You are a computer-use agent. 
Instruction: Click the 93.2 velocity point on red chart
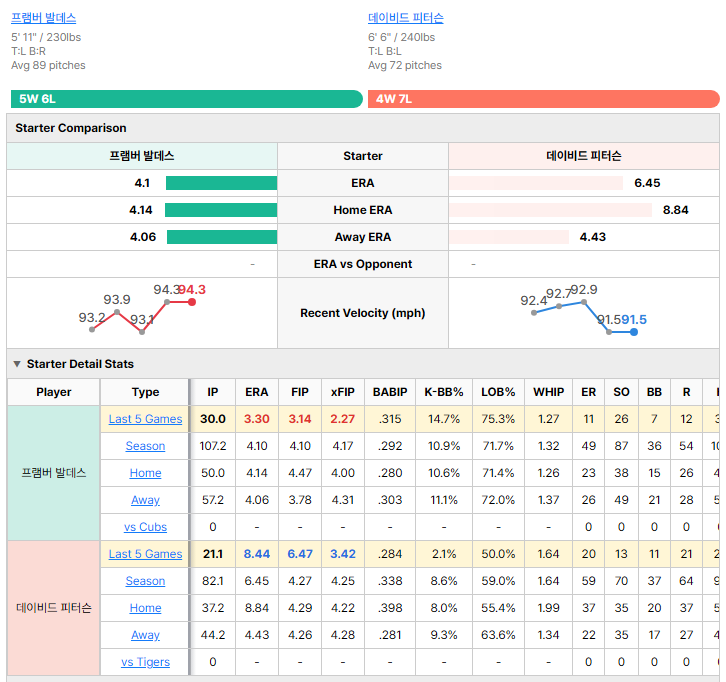[92, 330]
